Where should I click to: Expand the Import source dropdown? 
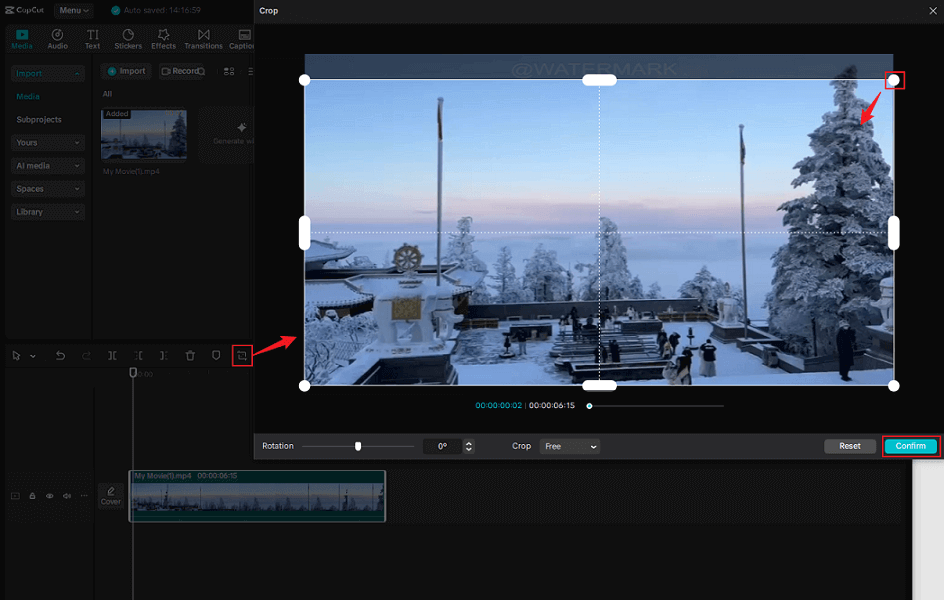click(47, 73)
